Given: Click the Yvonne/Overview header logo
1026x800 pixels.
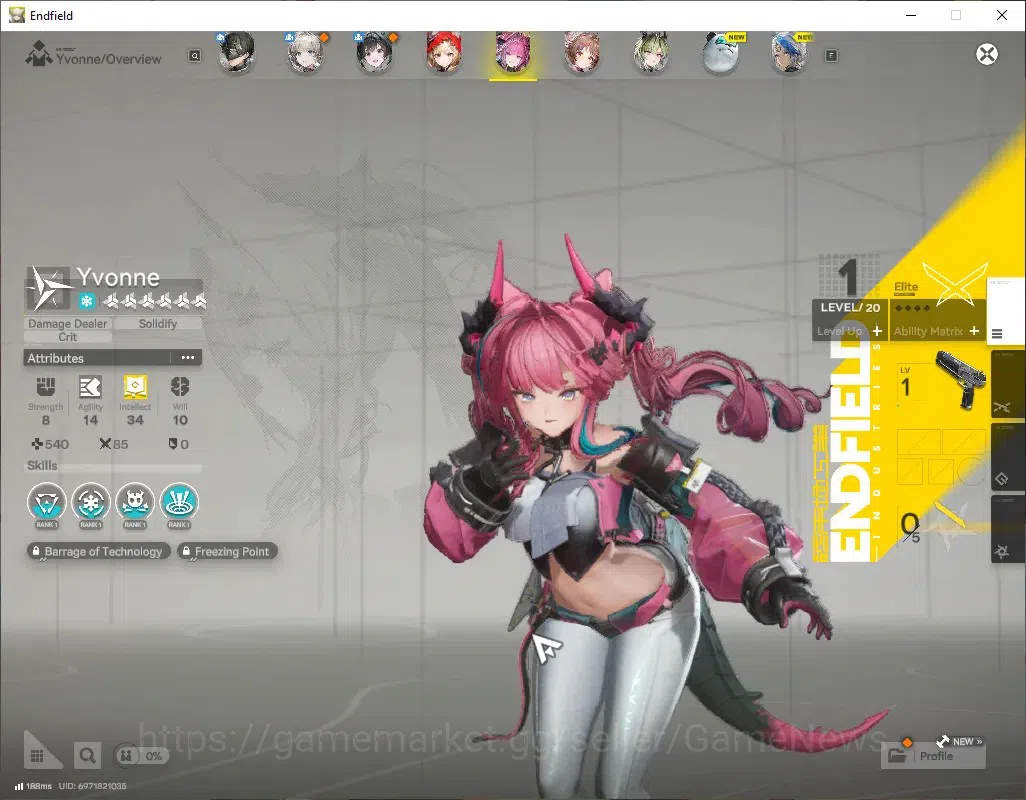Looking at the screenshot, I should pyautogui.click(x=39, y=54).
